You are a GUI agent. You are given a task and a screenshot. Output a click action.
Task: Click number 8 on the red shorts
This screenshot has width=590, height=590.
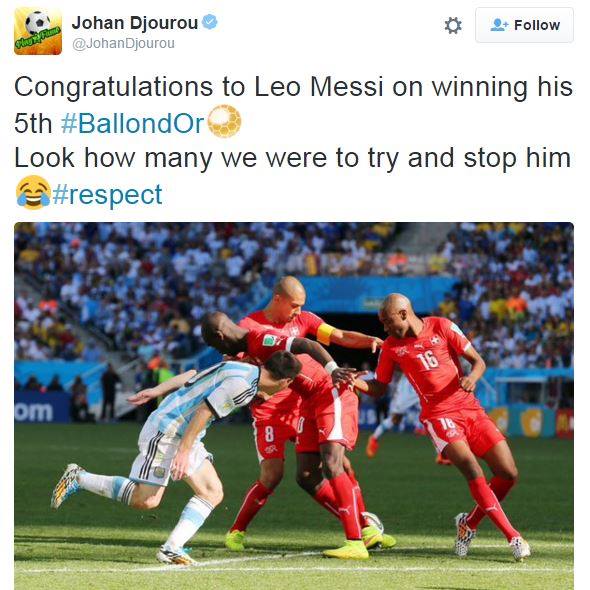point(269,433)
